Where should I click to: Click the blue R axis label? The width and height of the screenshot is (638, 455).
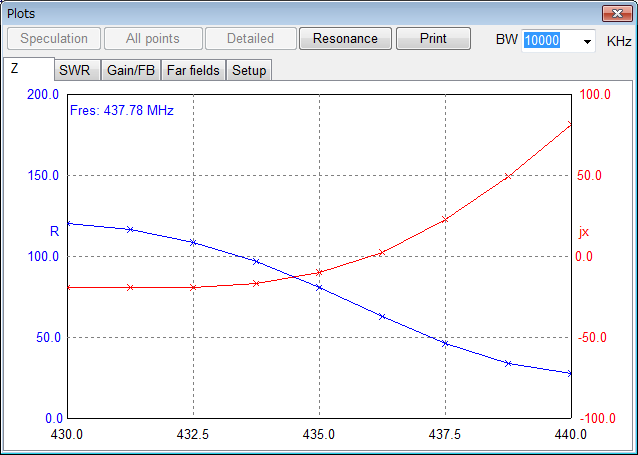tap(55, 232)
